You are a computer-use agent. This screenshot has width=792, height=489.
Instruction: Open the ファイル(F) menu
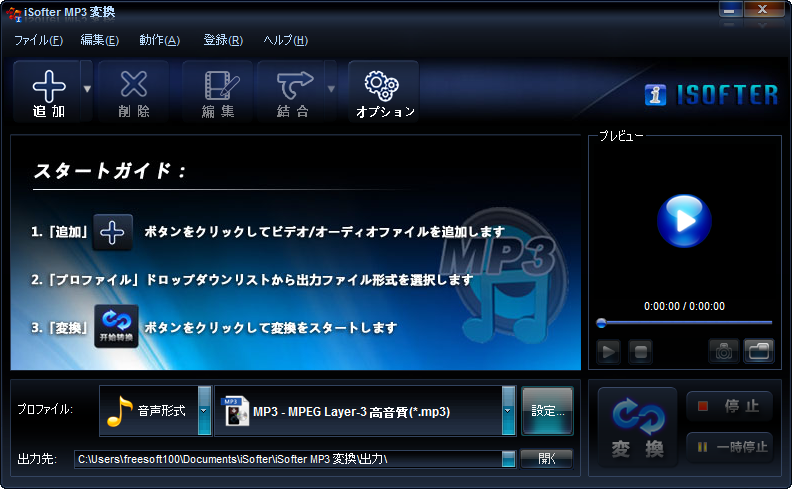(38, 40)
